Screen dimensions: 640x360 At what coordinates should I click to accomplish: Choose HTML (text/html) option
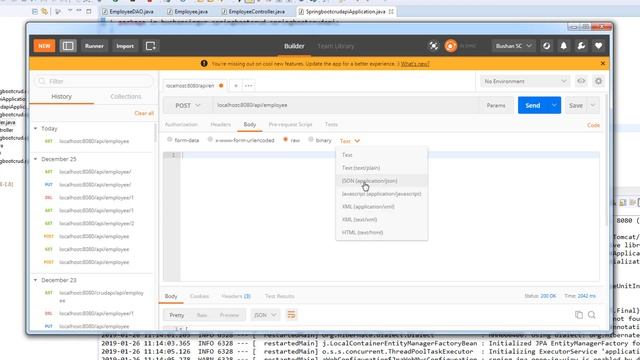382,232
